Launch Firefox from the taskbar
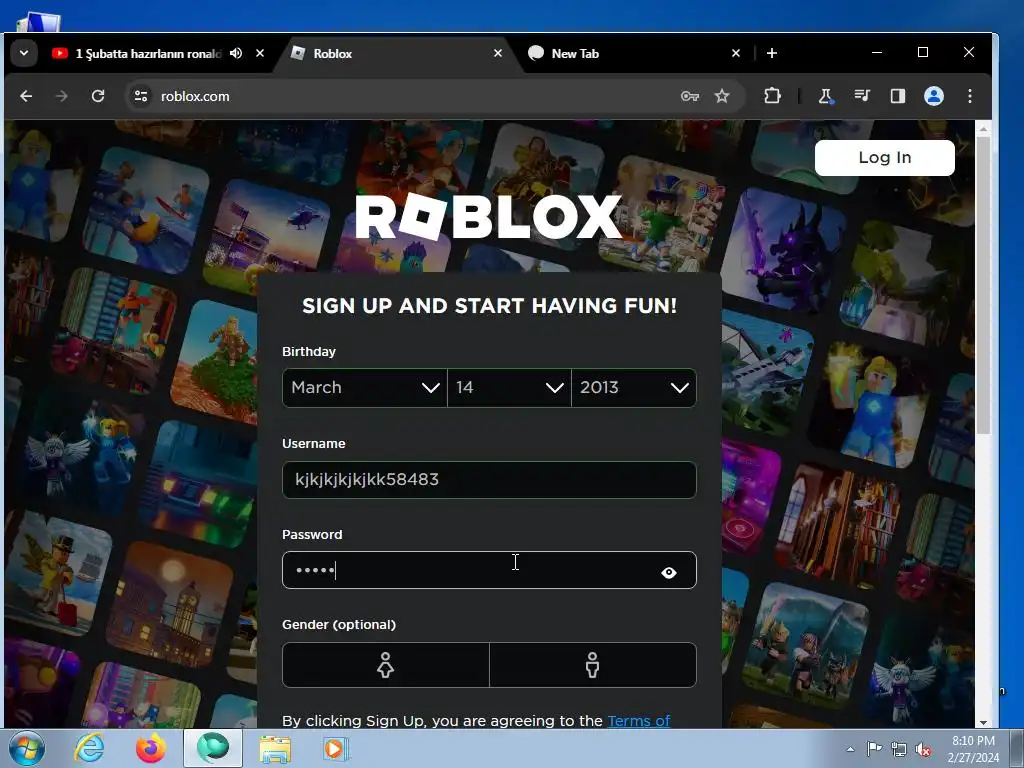 coord(150,748)
